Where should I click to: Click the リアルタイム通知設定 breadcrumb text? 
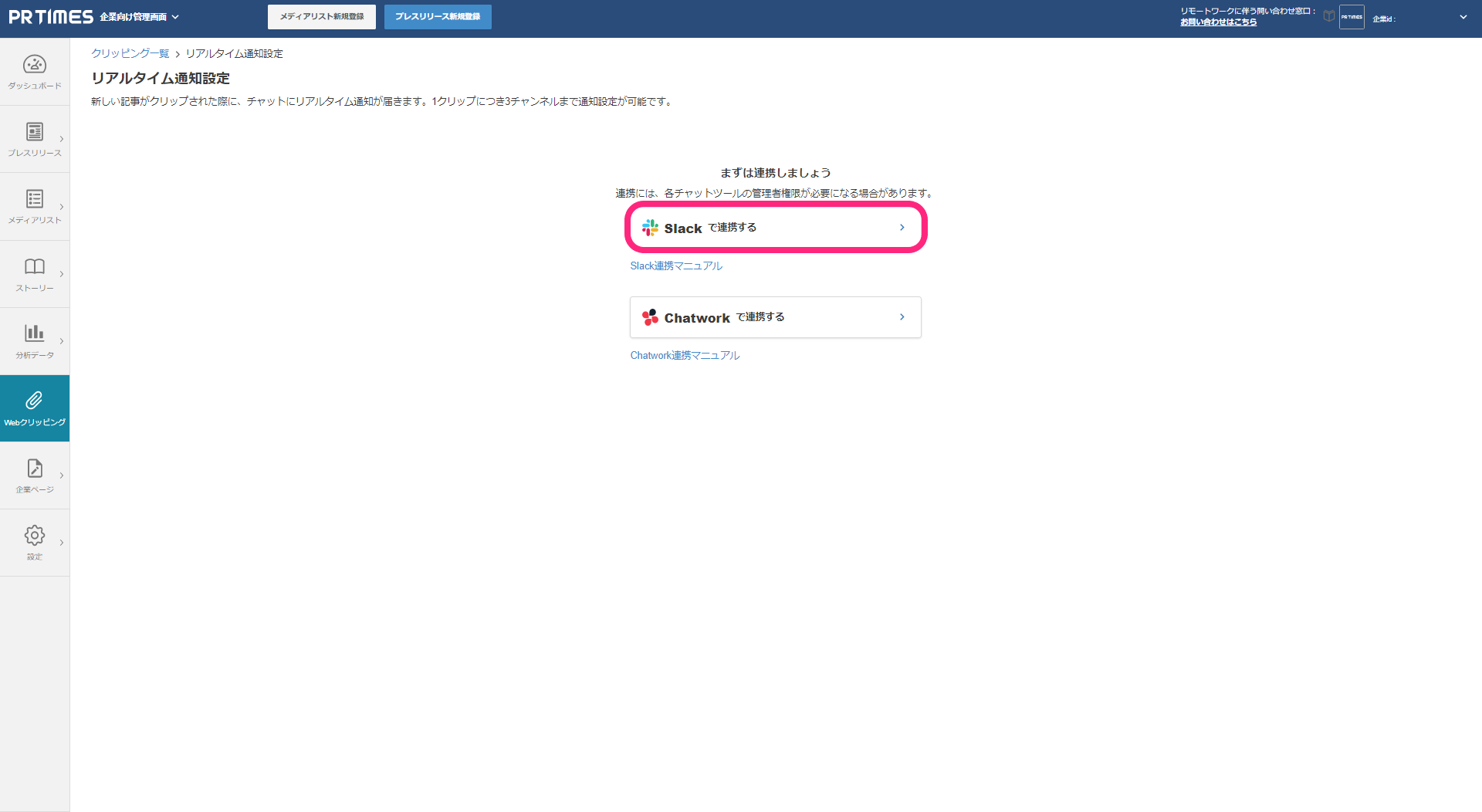click(x=235, y=54)
